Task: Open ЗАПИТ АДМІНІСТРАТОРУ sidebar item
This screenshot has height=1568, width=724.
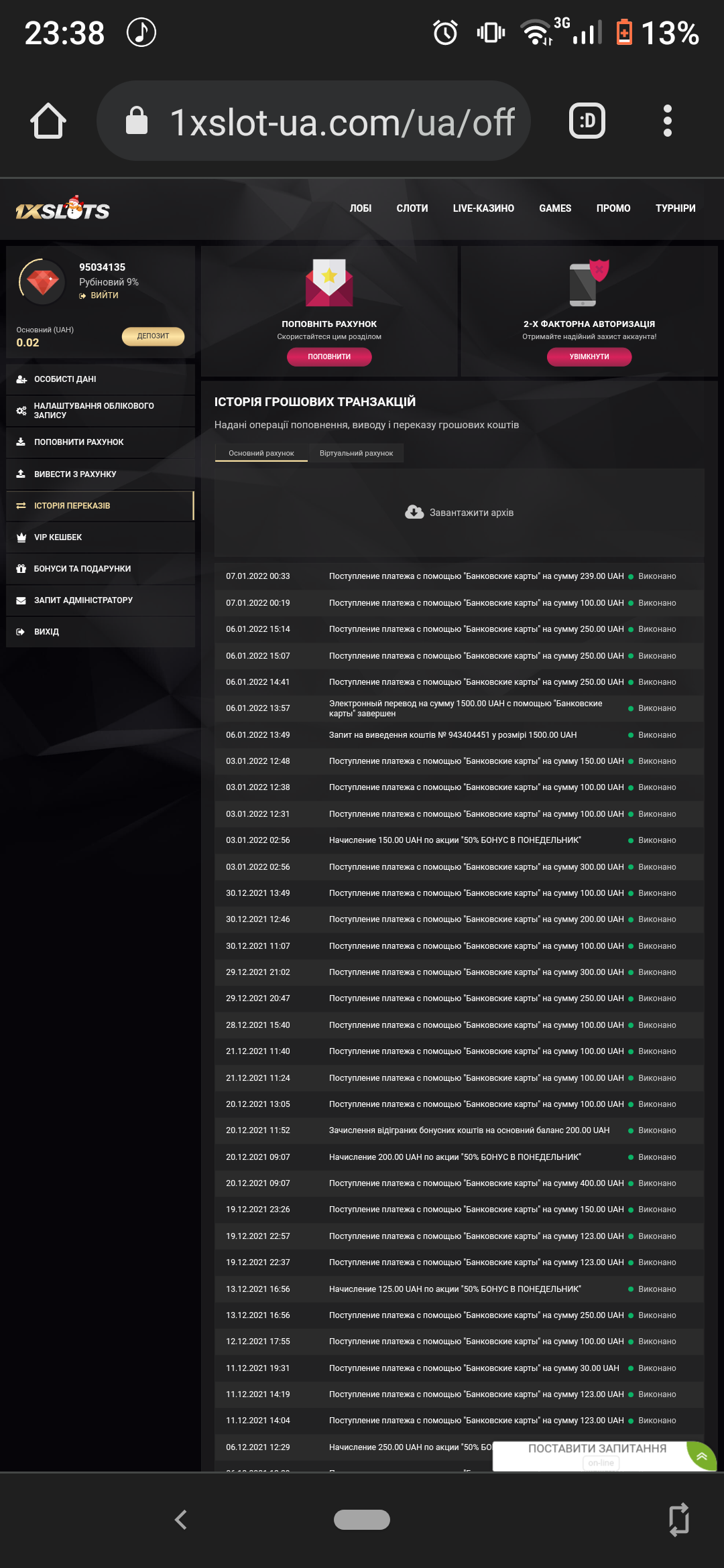Action: tap(101, 600)
